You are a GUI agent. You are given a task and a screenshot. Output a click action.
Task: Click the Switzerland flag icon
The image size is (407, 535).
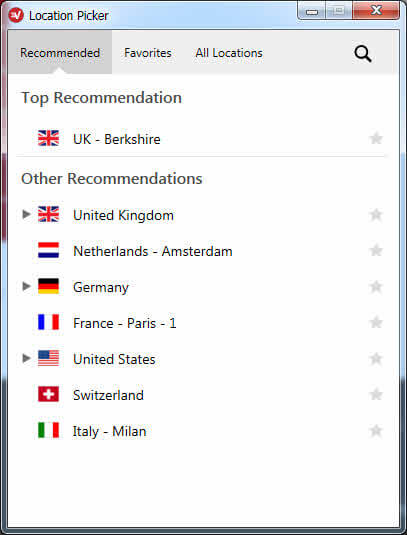pos(48,394)
